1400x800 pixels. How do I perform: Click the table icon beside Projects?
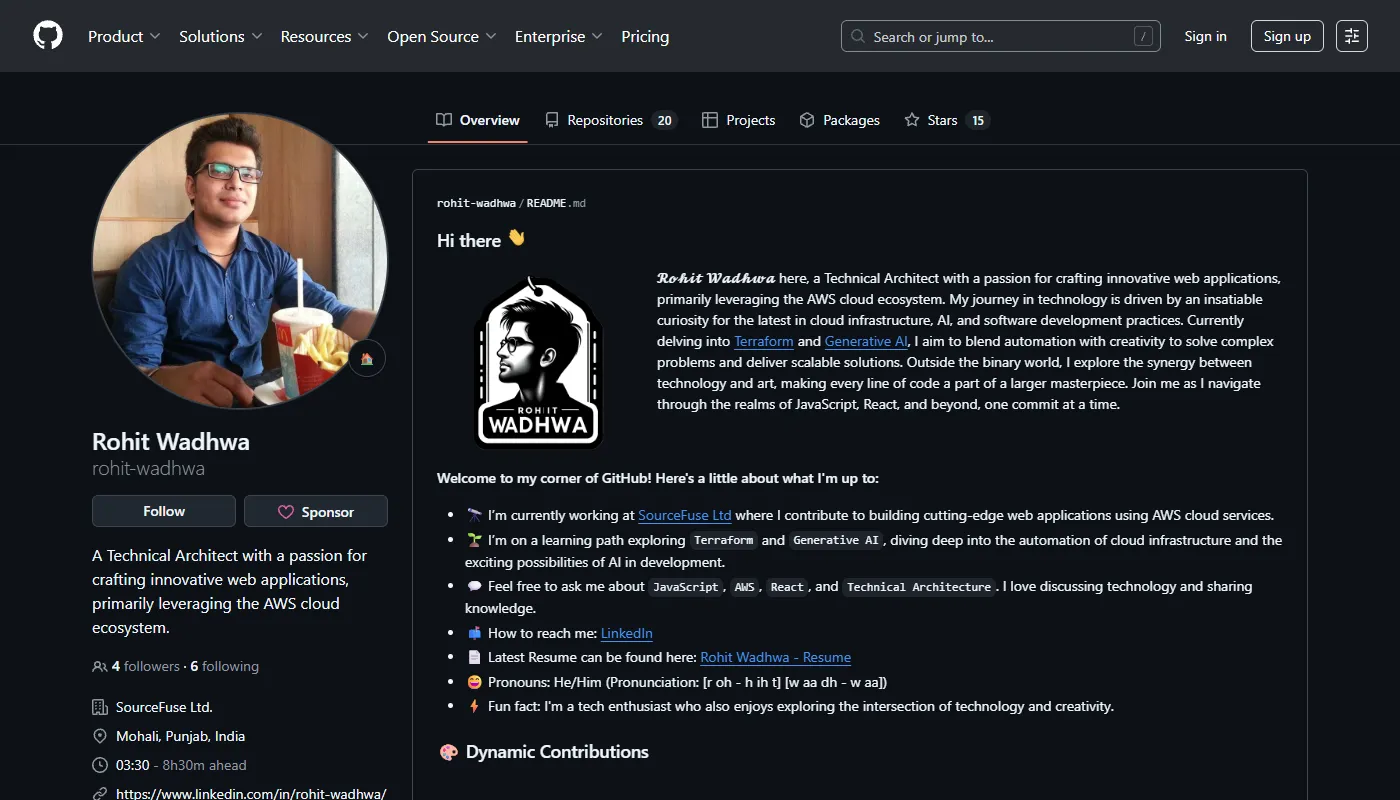pos(710,120)
